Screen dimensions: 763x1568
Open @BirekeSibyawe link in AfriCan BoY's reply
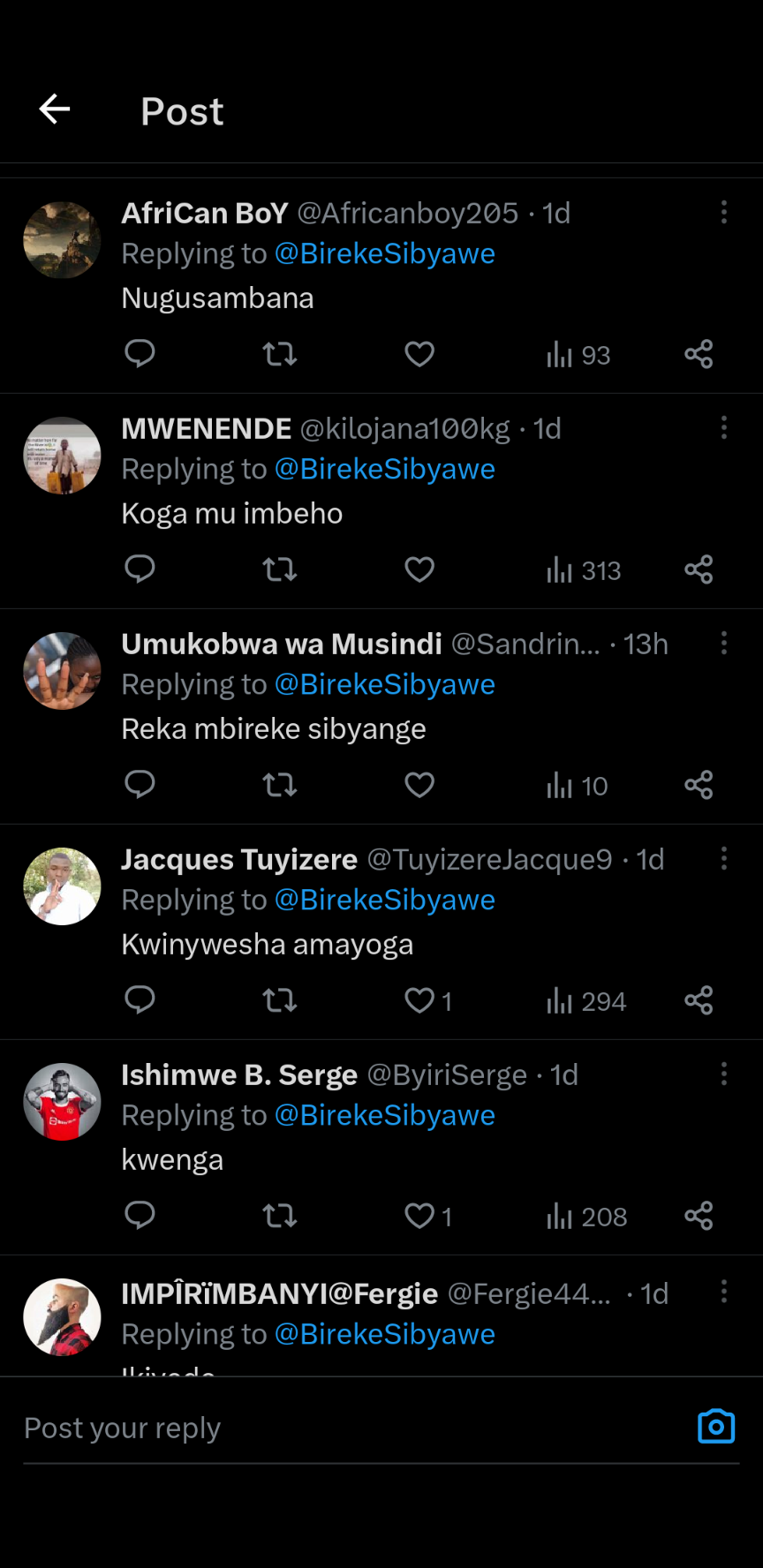(x=385, y=254)
